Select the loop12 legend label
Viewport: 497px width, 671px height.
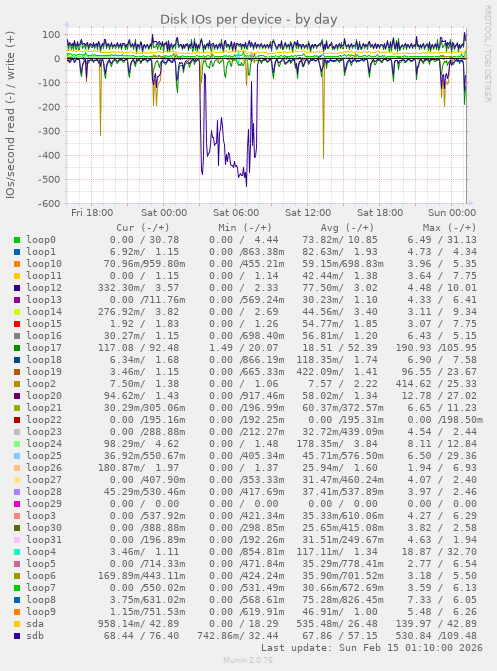[x=44, y=288]
